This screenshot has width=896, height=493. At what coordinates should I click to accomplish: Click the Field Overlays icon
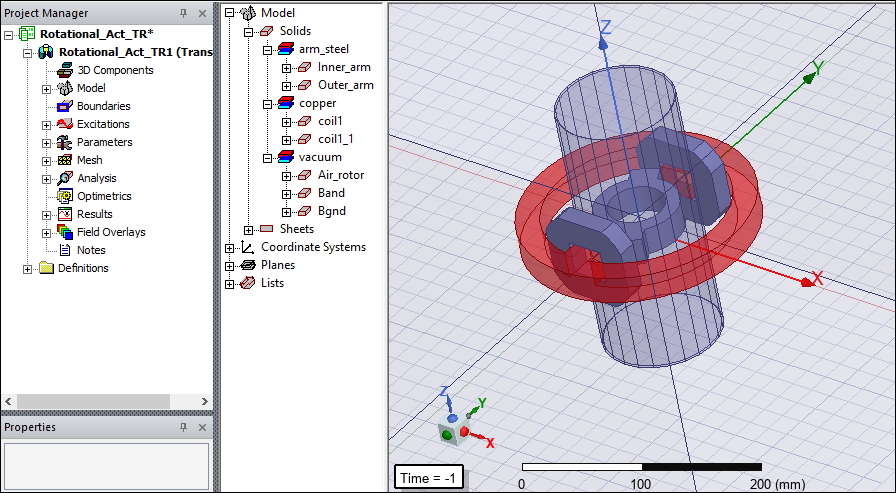[x=65, y=232]
